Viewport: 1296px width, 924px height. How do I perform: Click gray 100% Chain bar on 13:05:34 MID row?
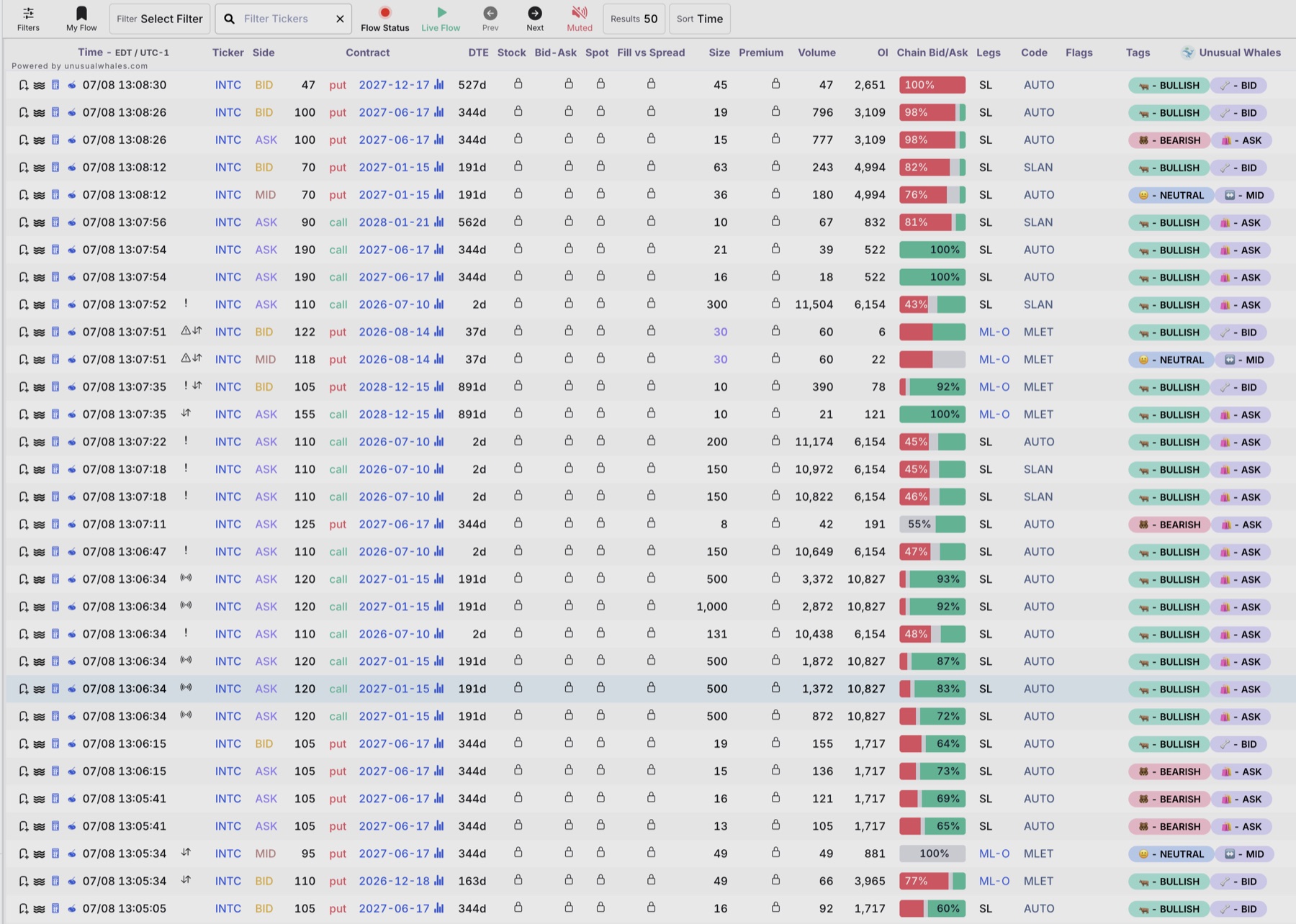pyautogui.click(x=932, y=853)
